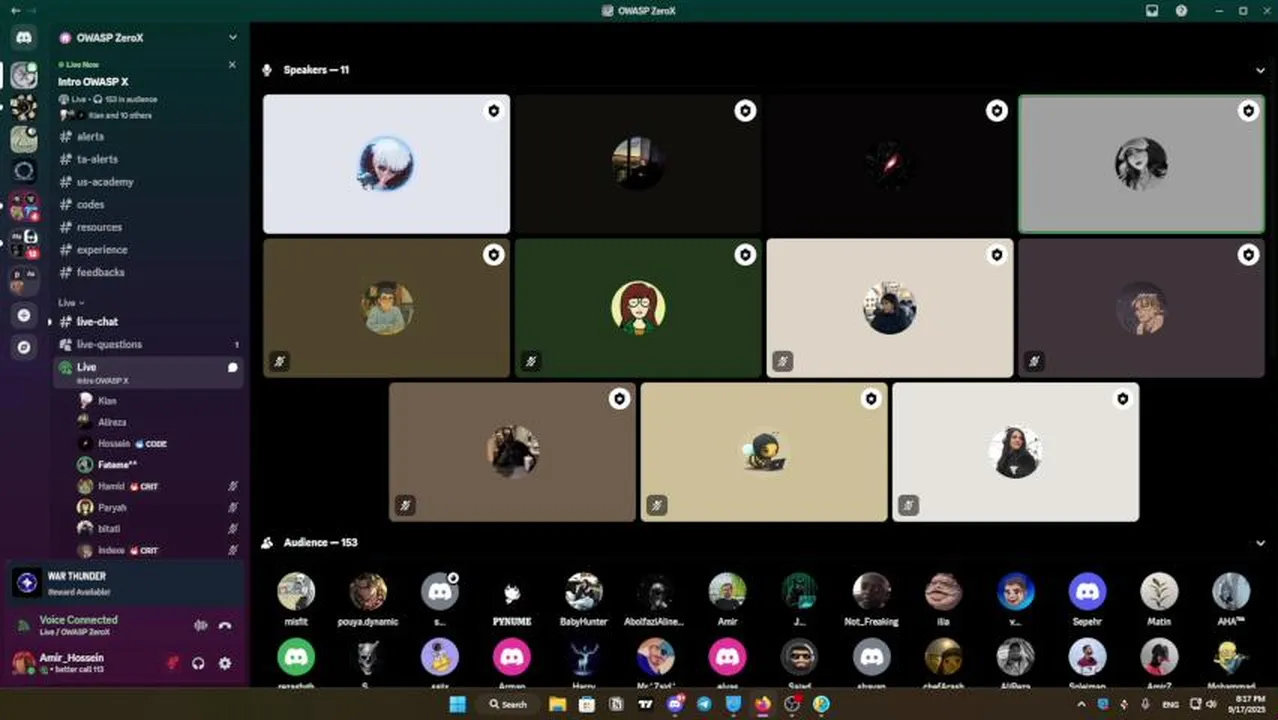Click the CODE role badge next to Hossein
Screen dimensions: 1278x720
click(151, 443)
